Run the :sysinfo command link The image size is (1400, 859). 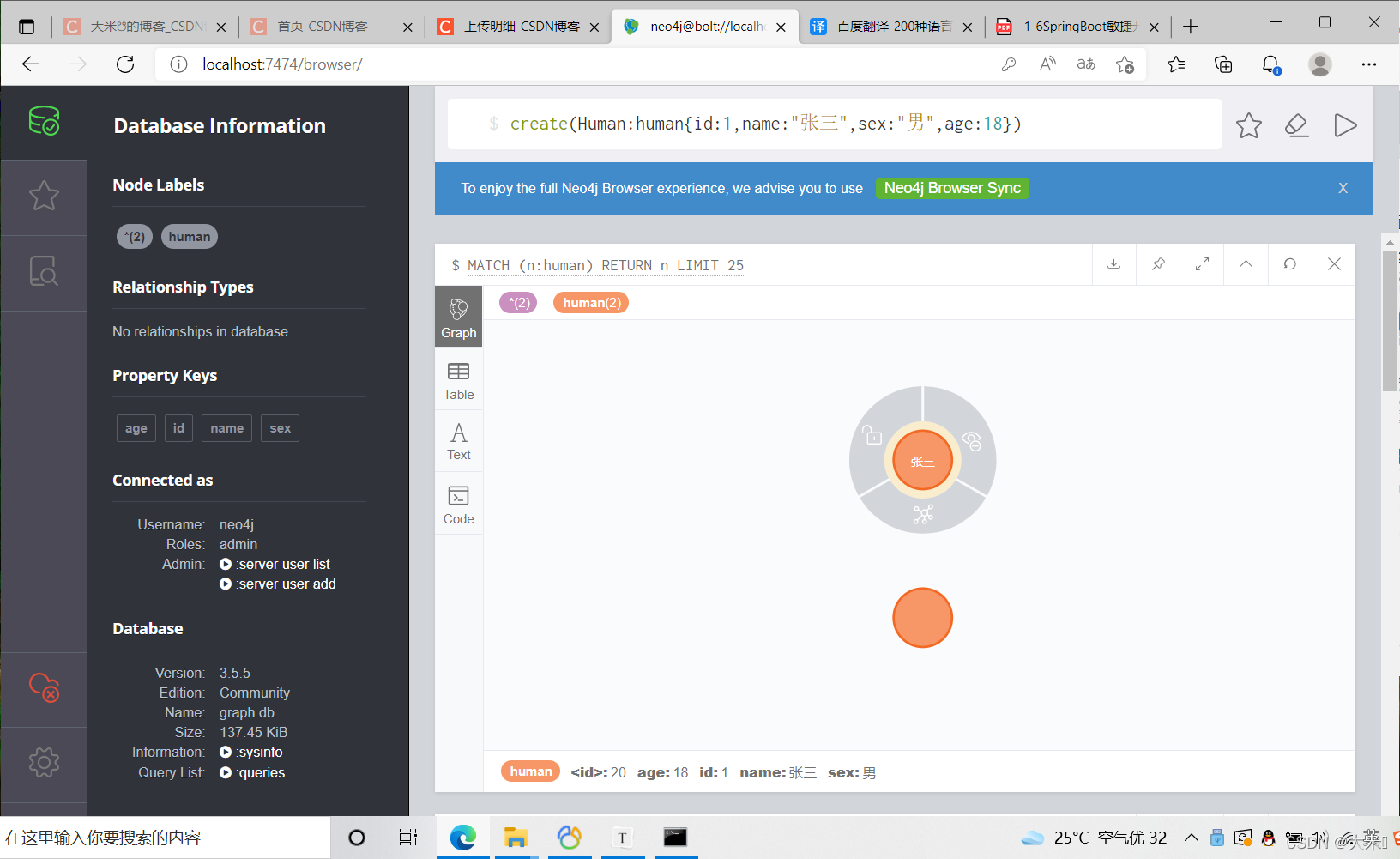click(x=251, y=752)
